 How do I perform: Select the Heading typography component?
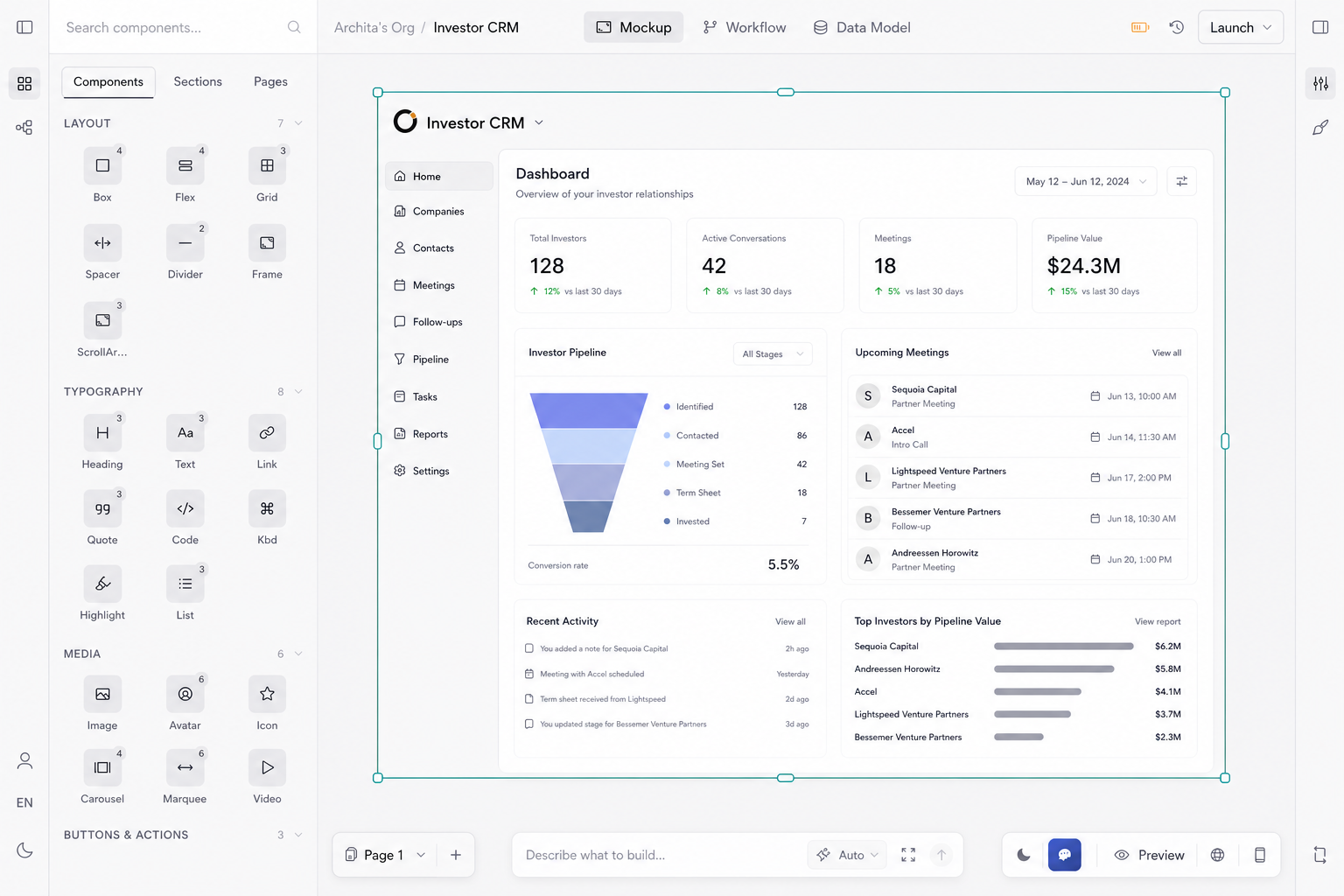[x=102, y=432]
